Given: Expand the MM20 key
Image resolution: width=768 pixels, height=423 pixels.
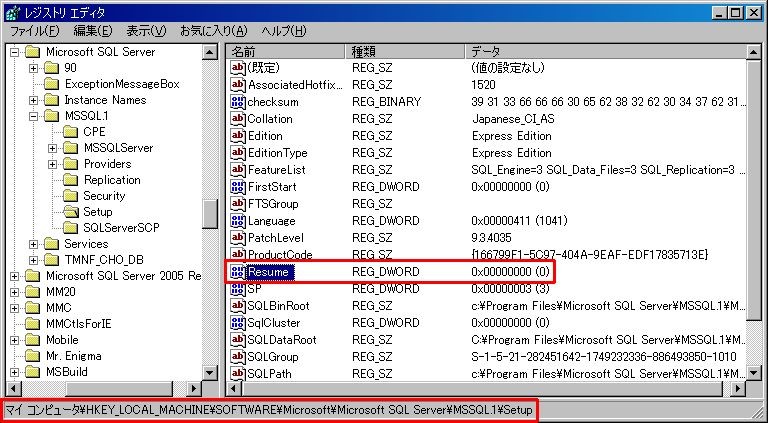Looking at the screenshot, I should coord(15,292).
